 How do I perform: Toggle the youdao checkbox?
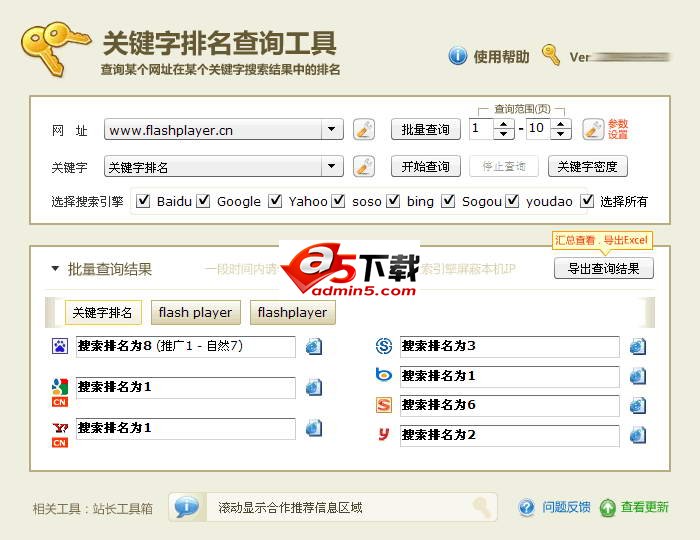pos(512,201)
